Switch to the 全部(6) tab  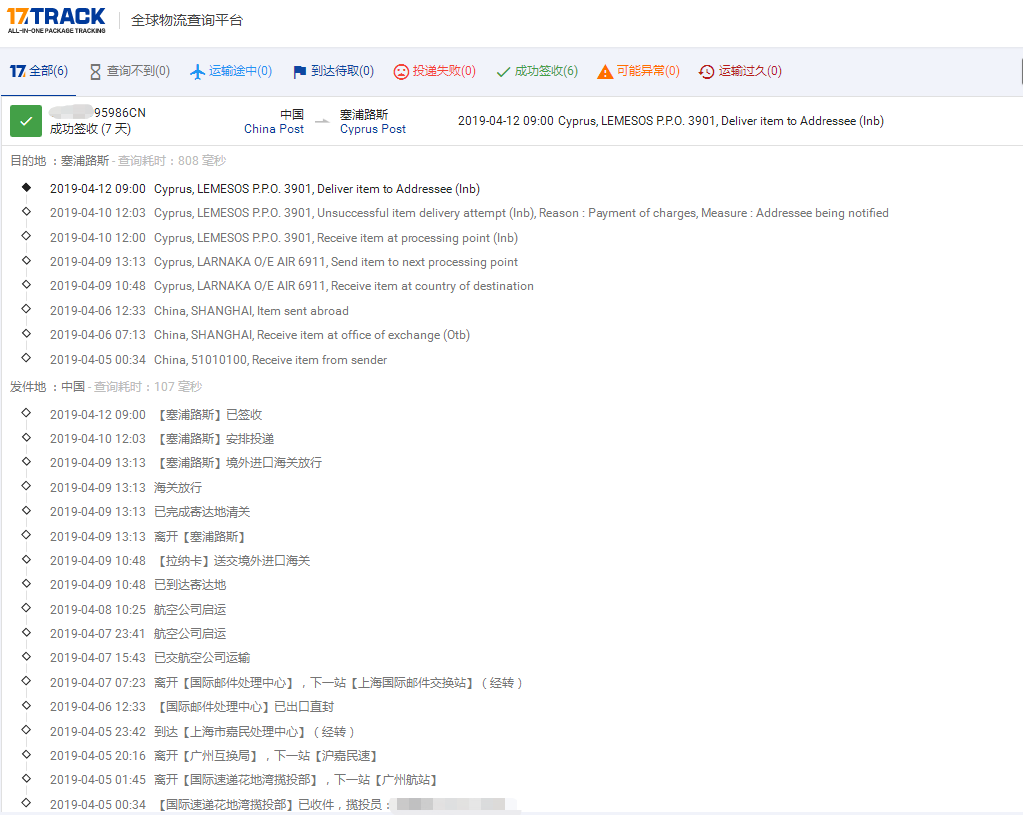point(38,71)
